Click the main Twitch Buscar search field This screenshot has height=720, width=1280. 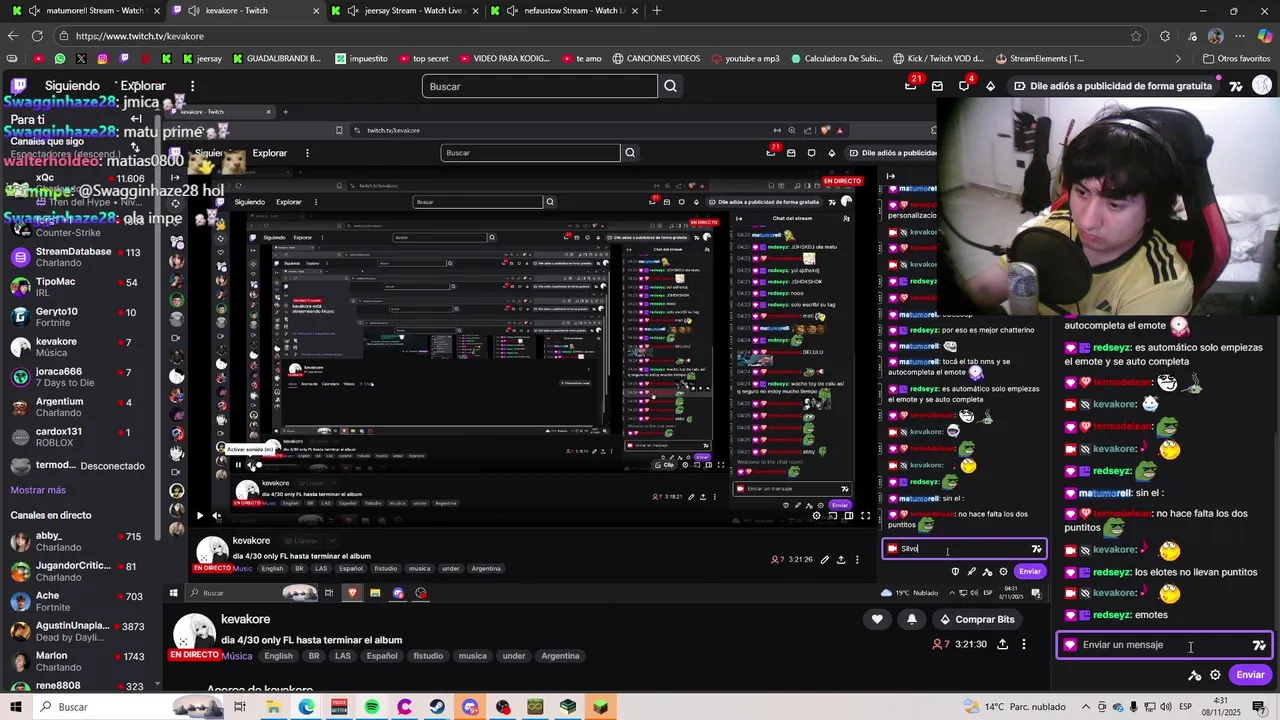(x=540, y=86)
